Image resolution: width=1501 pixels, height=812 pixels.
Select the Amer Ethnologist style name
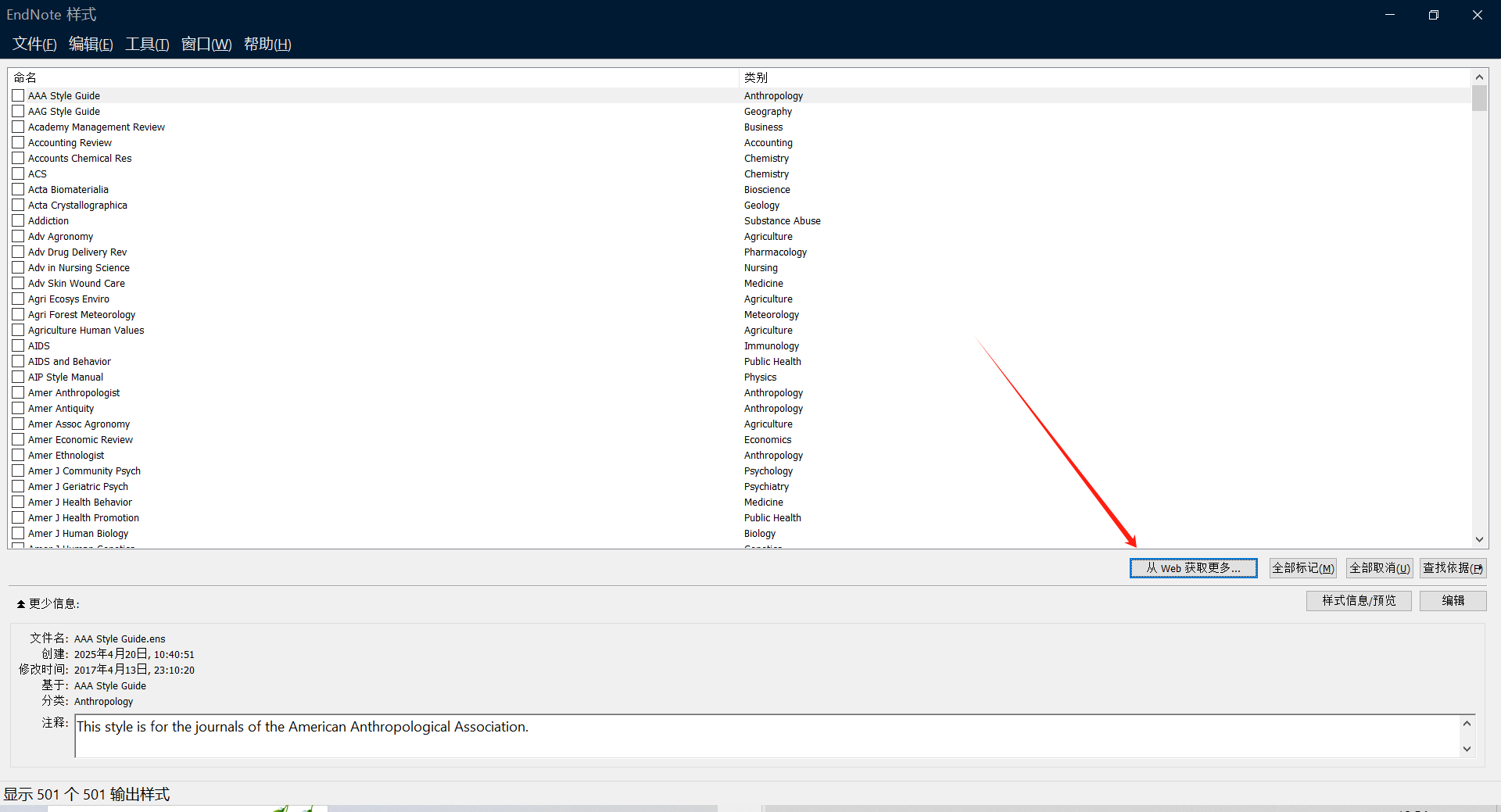click(x=66, y=455)
